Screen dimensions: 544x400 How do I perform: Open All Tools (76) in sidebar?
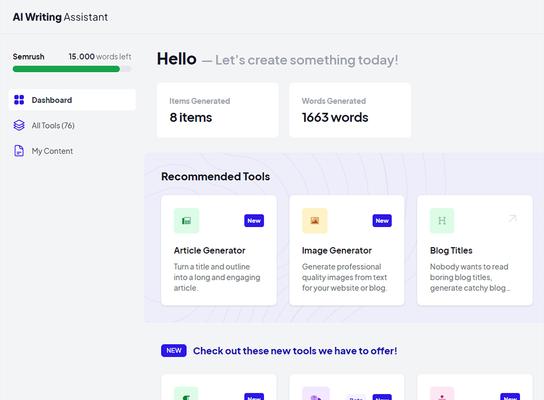pyautogui.click(x=53, y=126)
